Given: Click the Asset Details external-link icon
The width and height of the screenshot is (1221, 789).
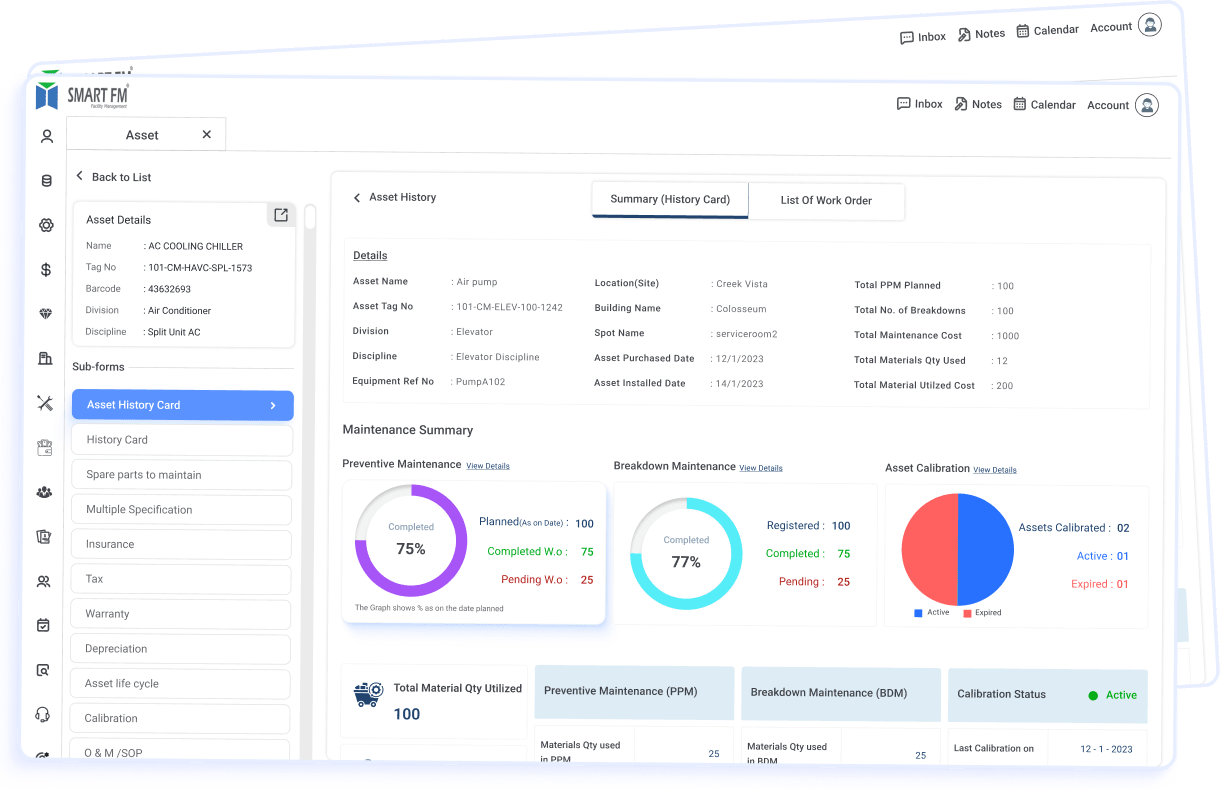Looking at the screenshot, I should pyautogui.click(x=280, y=214).
